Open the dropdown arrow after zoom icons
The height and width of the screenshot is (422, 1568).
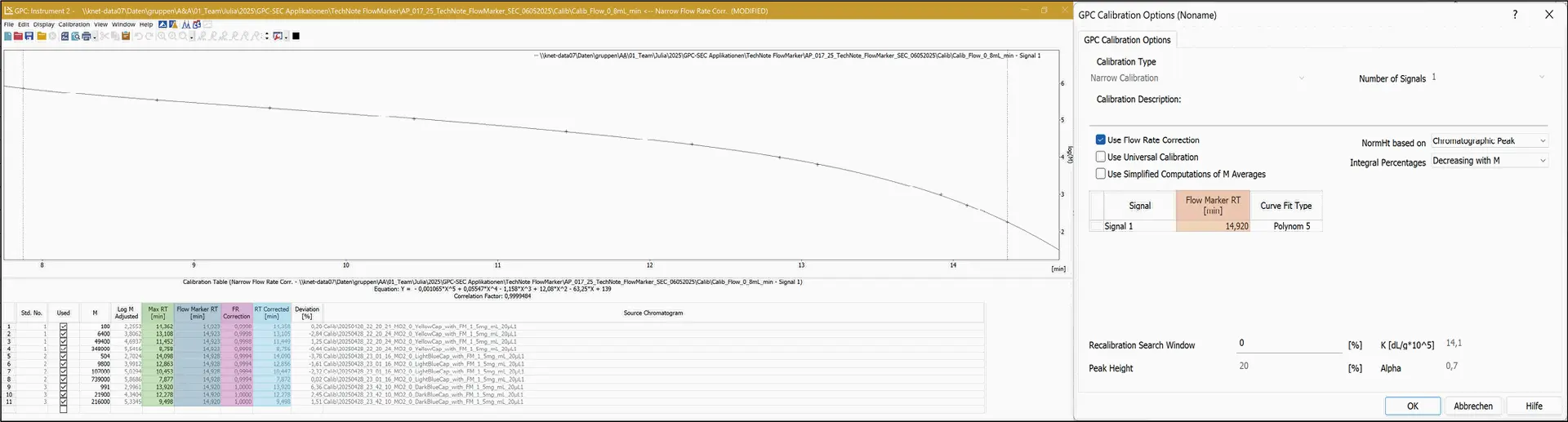[192, 37]
